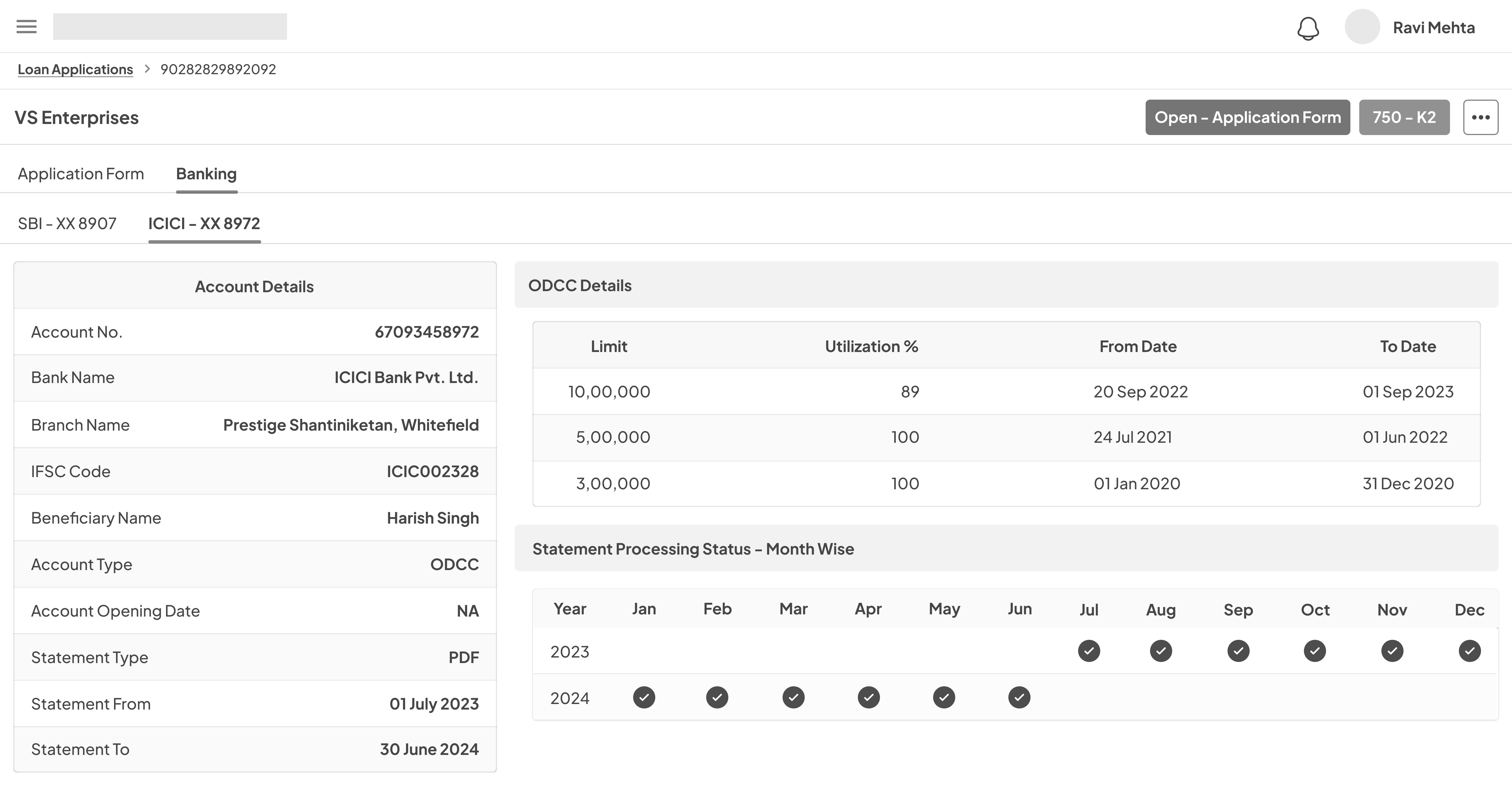Toggle the October 2023 statement status

pyautogui.click(x=1315, y=651)
